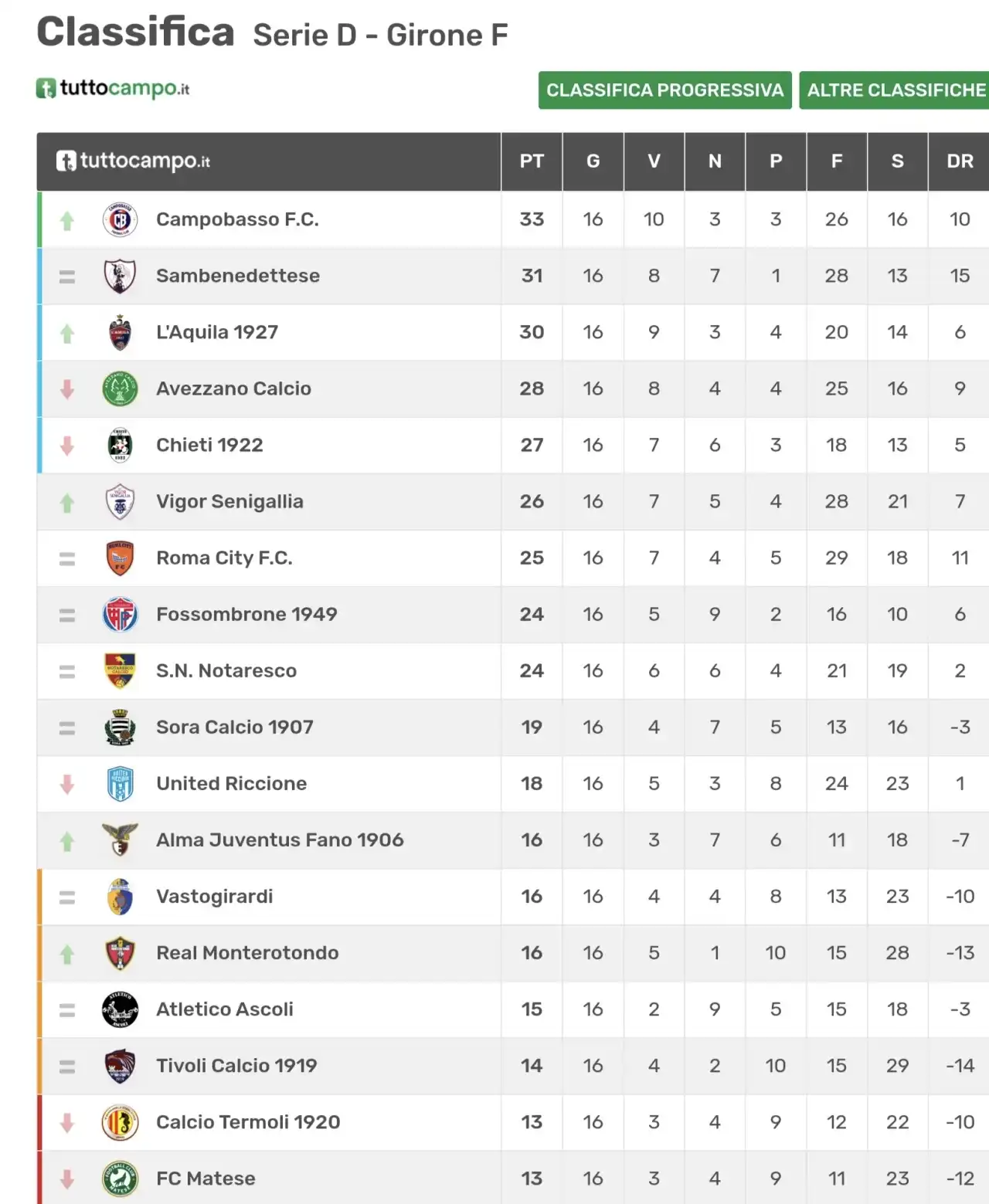Select the L'Aquila 1927 crest icon
The height and width of the screenshot is (1204, 989).
tap(120, 332)
